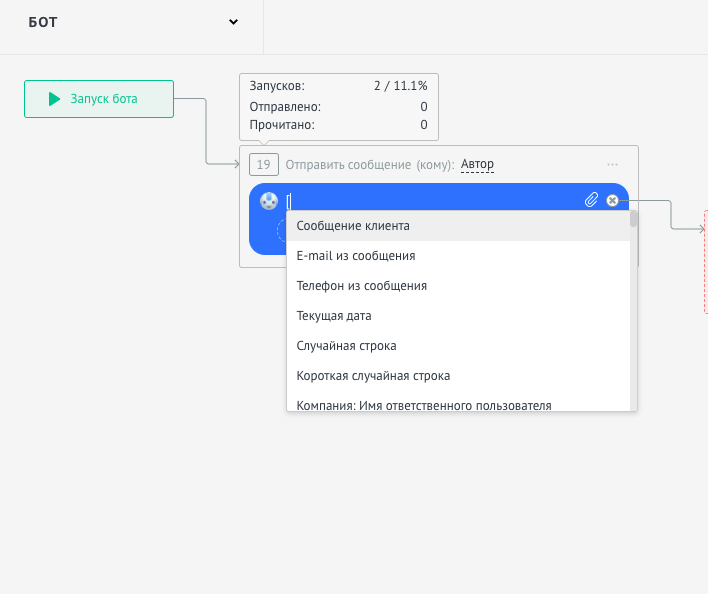Click the Прочитано: statistic row
708x594 pixels.
339,125
